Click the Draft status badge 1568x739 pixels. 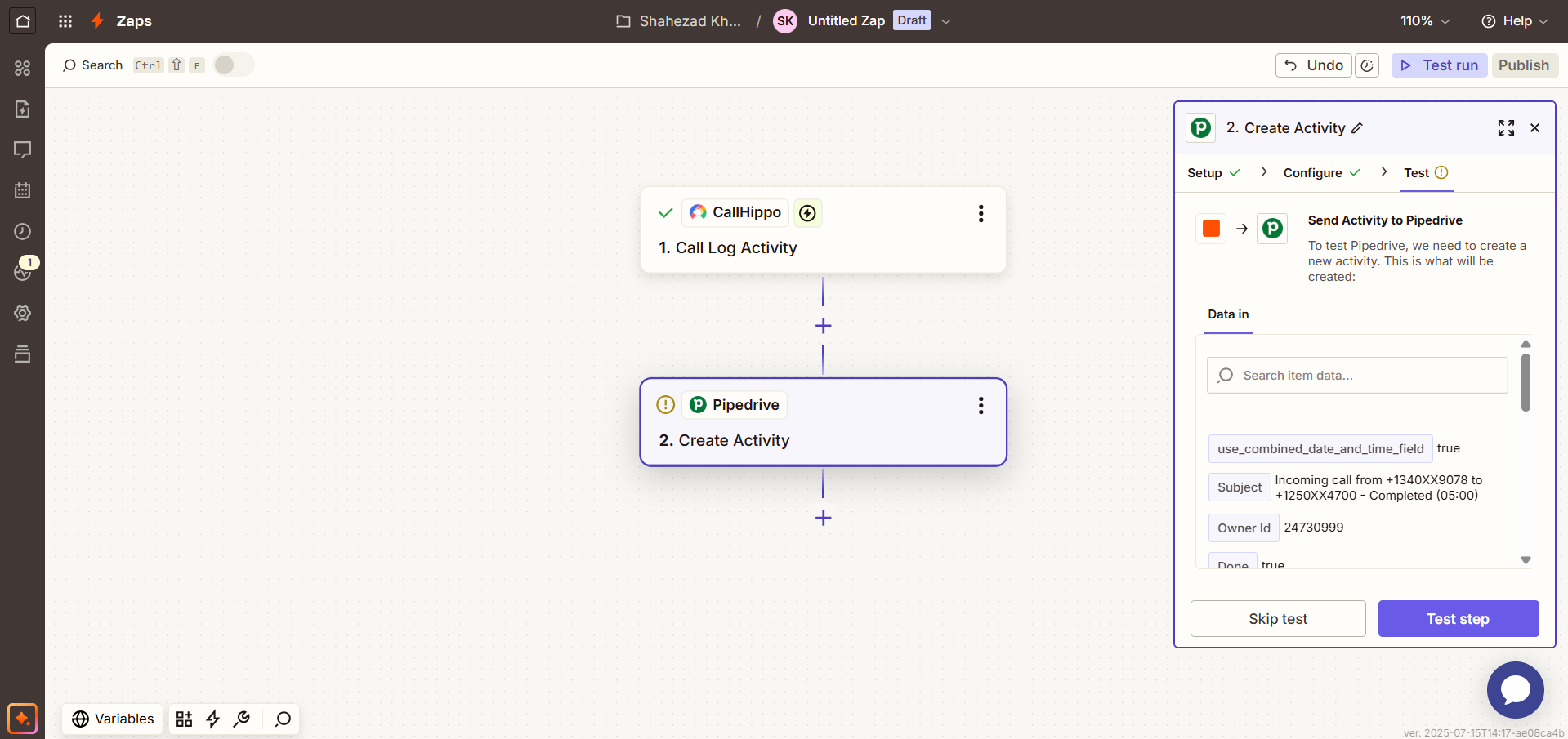coord(912,20)
